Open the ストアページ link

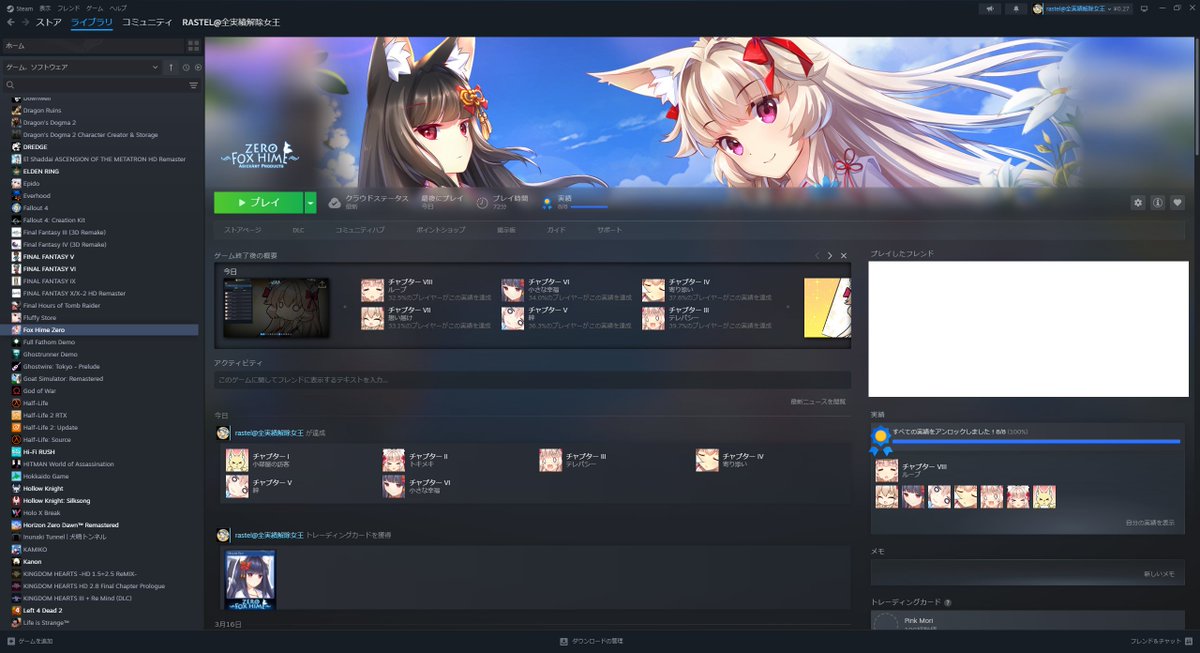(x=242, y=230)
